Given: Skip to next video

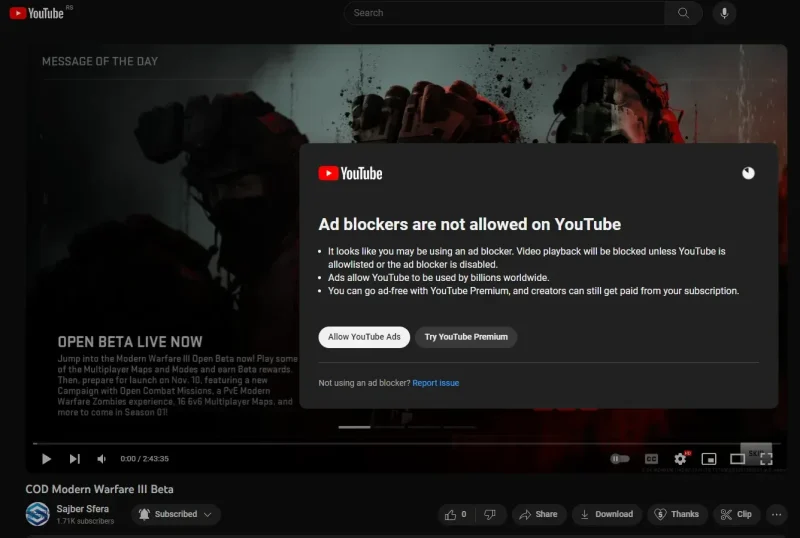Looking at the screenshot, I should coord(74,459).
